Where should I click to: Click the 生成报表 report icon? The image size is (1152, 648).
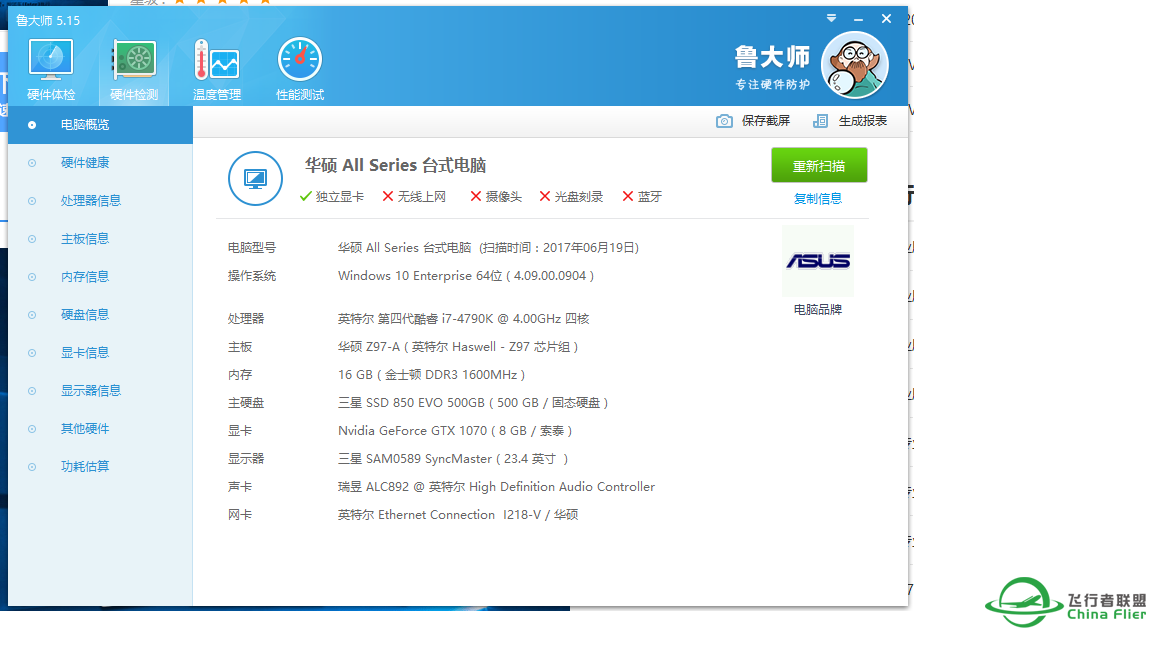[821, 121]
